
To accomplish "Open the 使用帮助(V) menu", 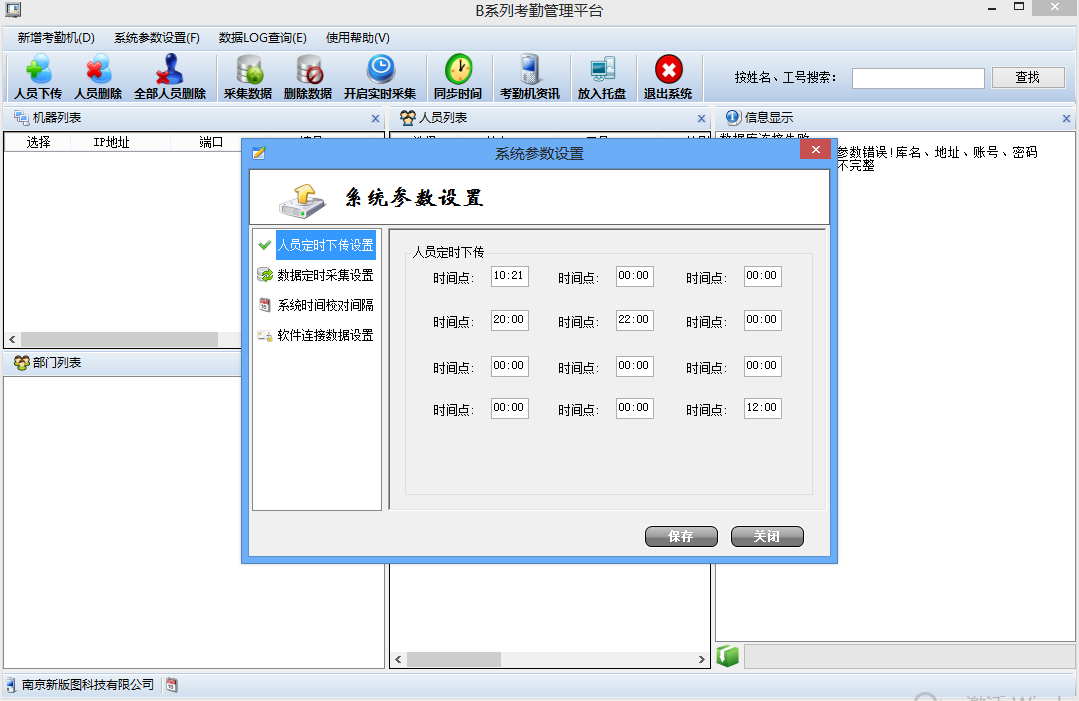I will click(358, 38).
